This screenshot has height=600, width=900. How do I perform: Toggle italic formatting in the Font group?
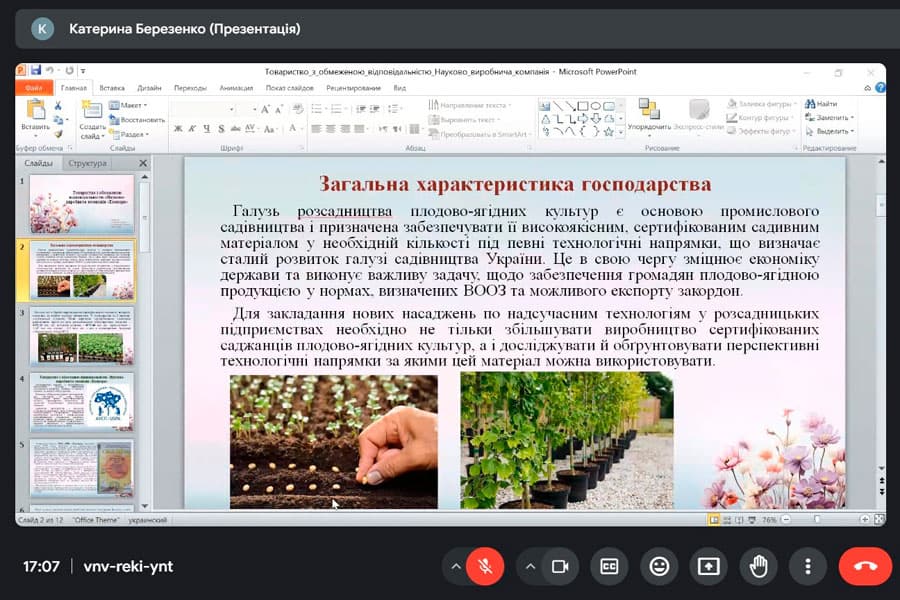191,127
